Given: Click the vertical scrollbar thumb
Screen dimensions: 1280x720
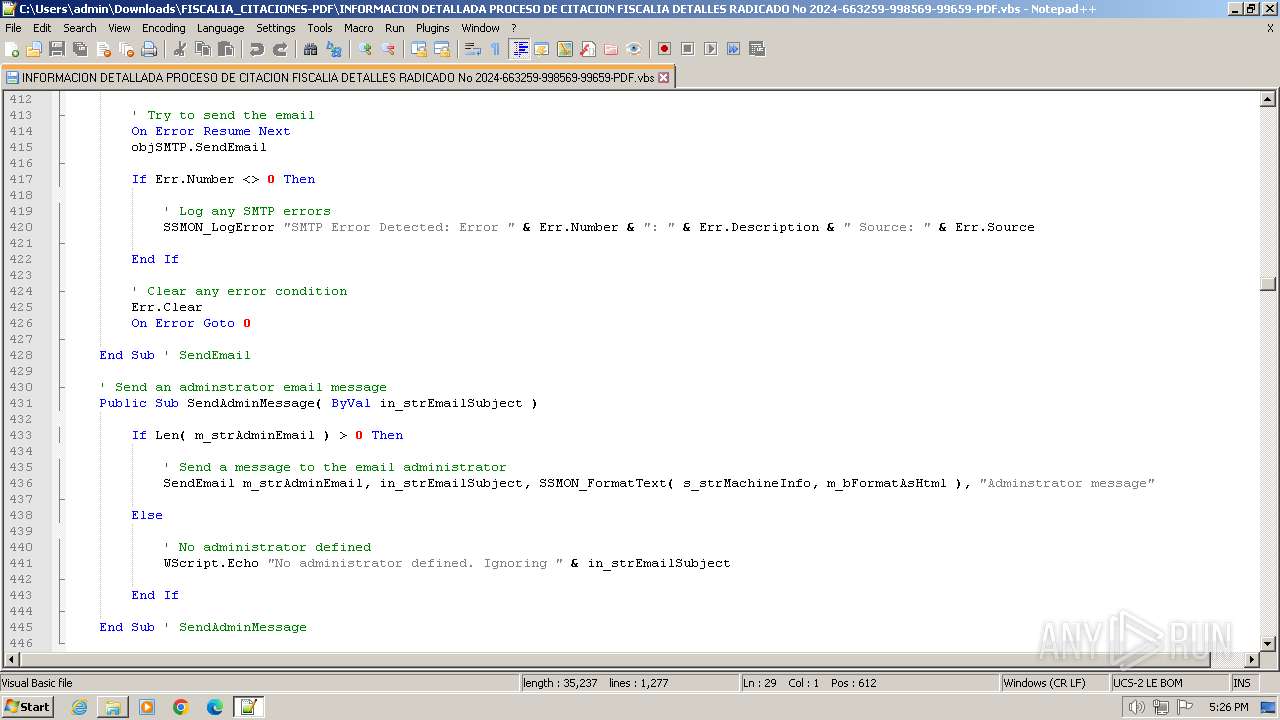Looking at the screenshot, I should point(1268,284).
